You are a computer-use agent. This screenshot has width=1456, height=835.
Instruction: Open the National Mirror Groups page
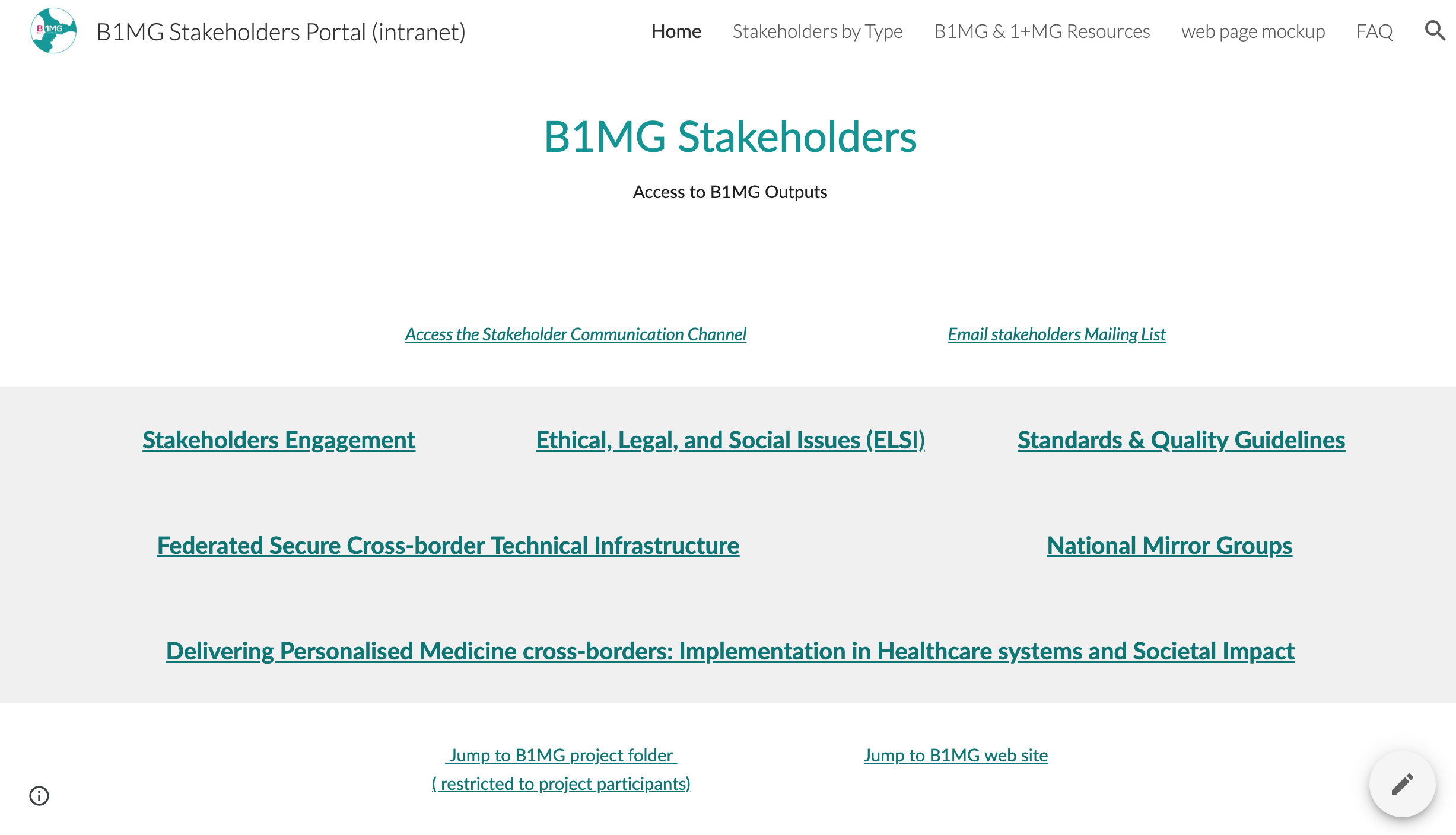pos(1170,545)
